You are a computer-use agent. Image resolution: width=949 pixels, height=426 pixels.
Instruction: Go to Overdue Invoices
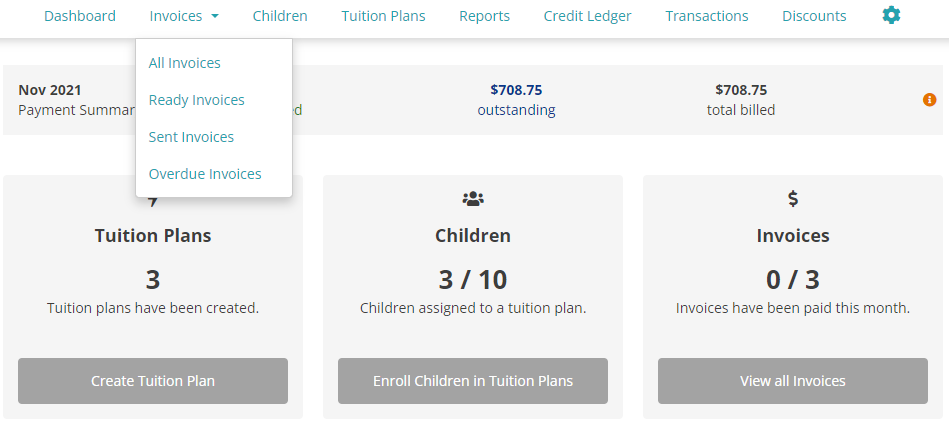[x=205, y=174]
